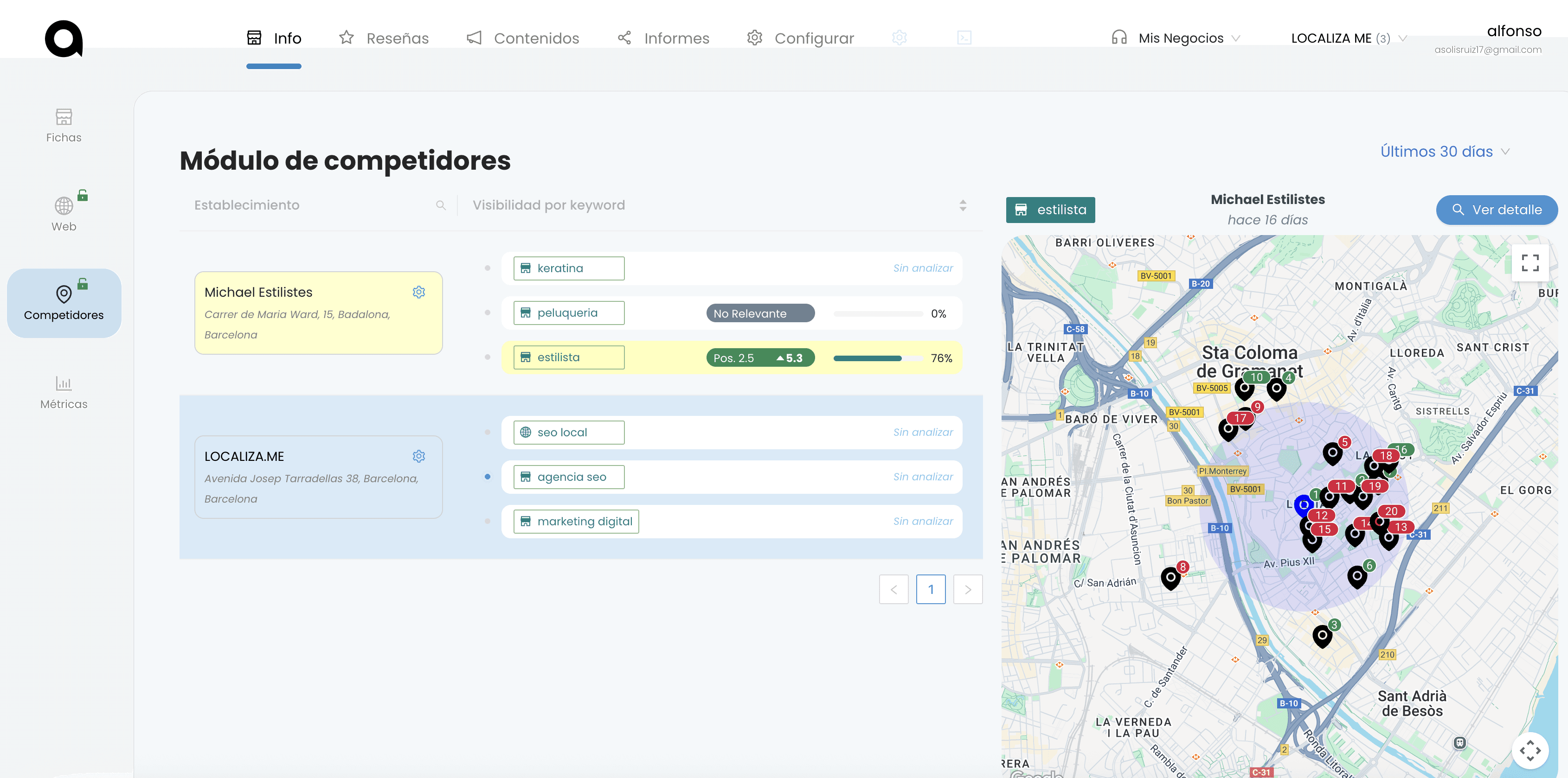The image size is (1568, 778).
Task: Click the search icon in Establecimiento field
Action: 441,205
